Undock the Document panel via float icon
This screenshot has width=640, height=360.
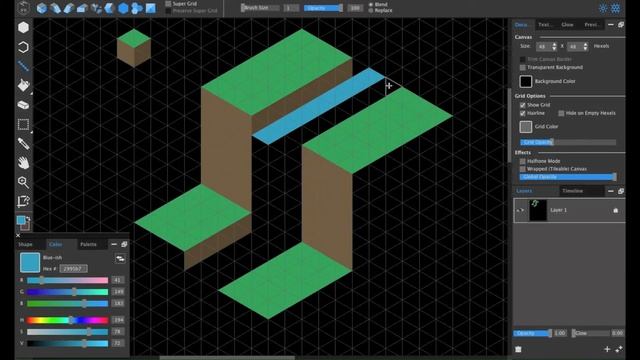coord(621,24)
